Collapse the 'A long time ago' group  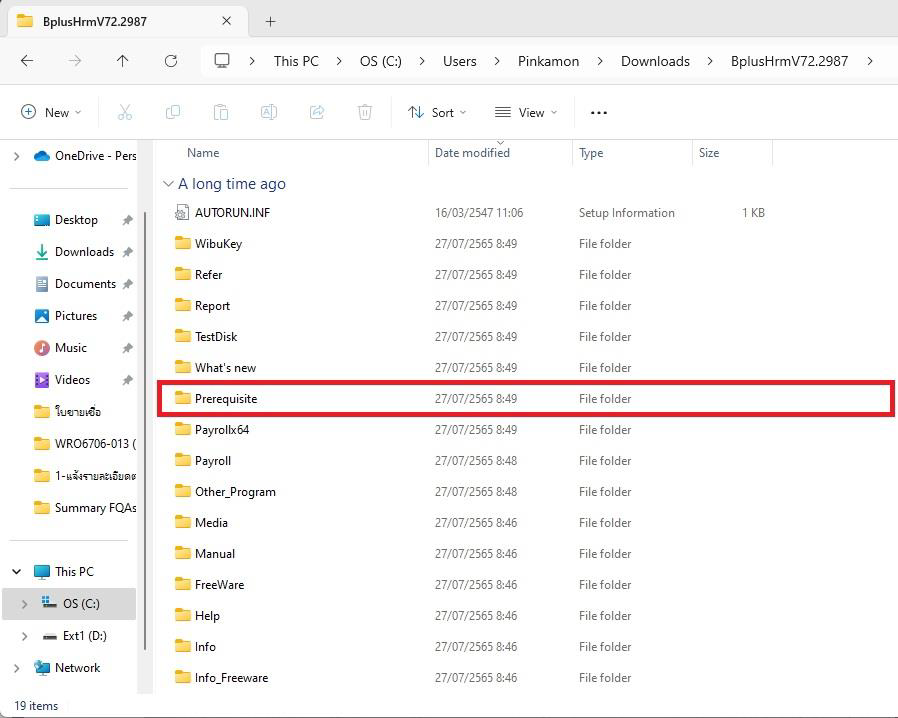168,184
